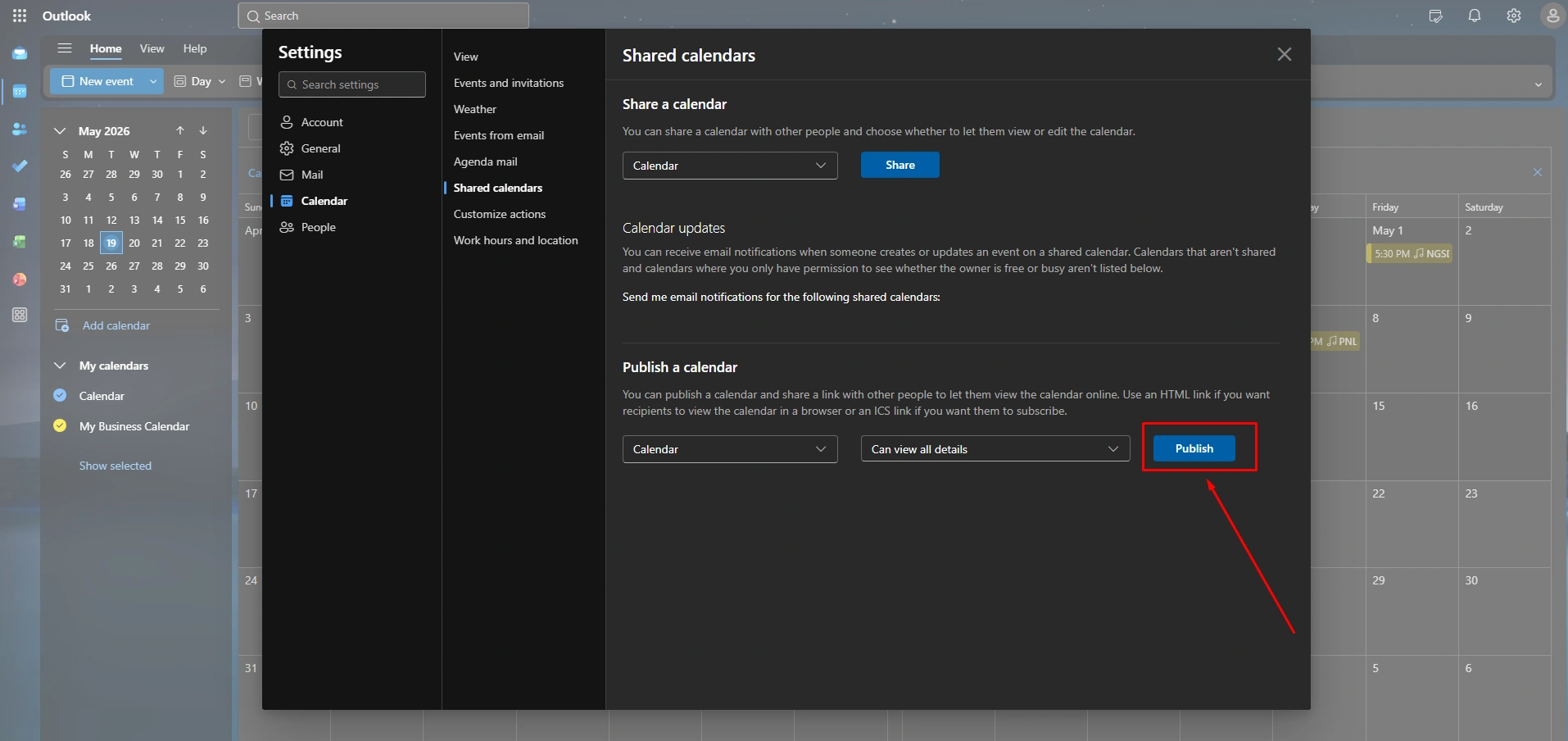The height and width of the screenshot is (741, 1568).
Task: Click the Share button
Action: 900,165
